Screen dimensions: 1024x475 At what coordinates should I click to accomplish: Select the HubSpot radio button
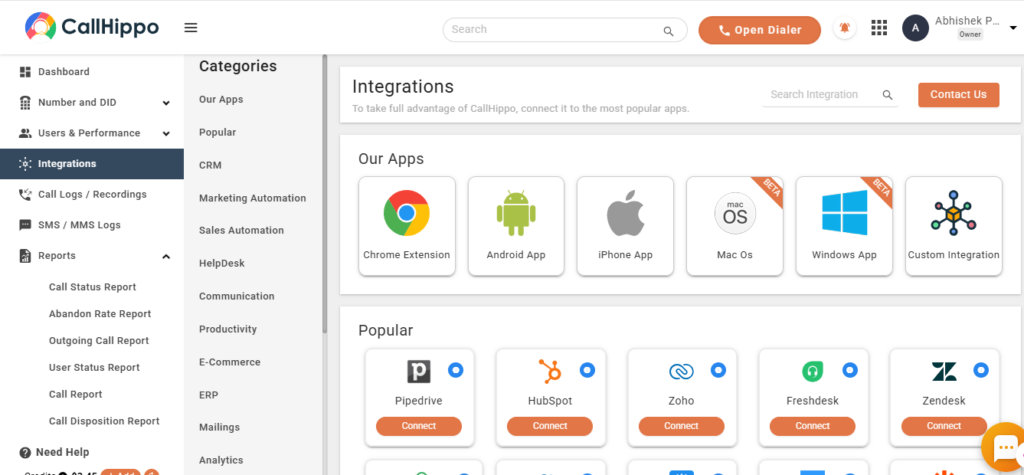pyautogui.click(x=587, y=370)
